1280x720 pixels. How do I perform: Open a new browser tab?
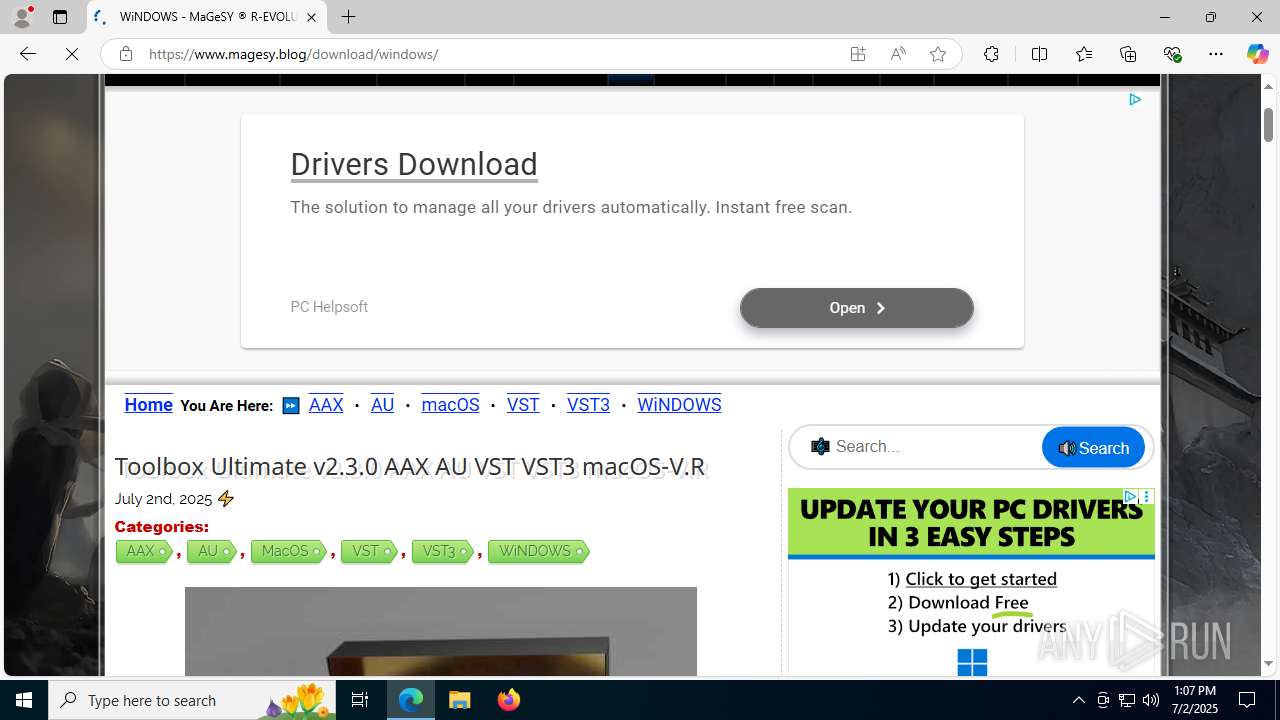tap(348, 17)
